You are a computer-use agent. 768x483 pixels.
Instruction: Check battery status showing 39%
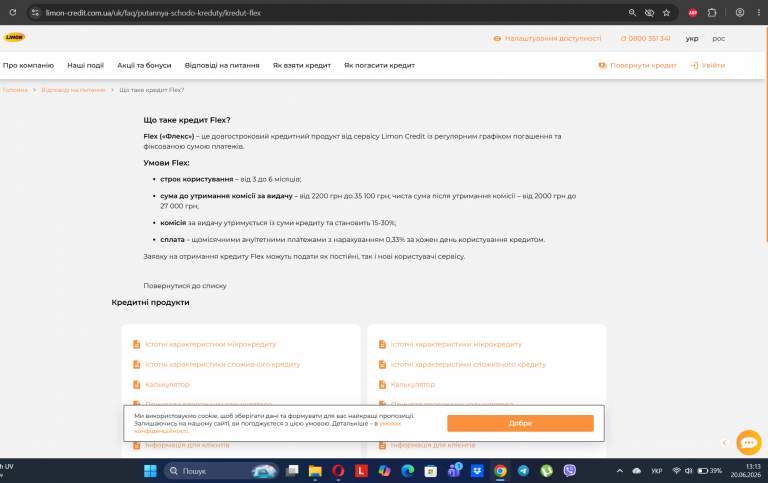709,471
